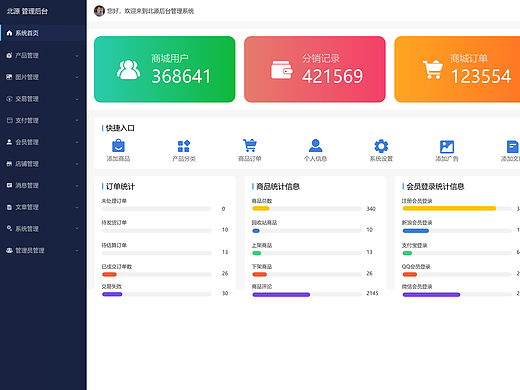
Task: Click the 421569 distribution count
Action: 332,76
